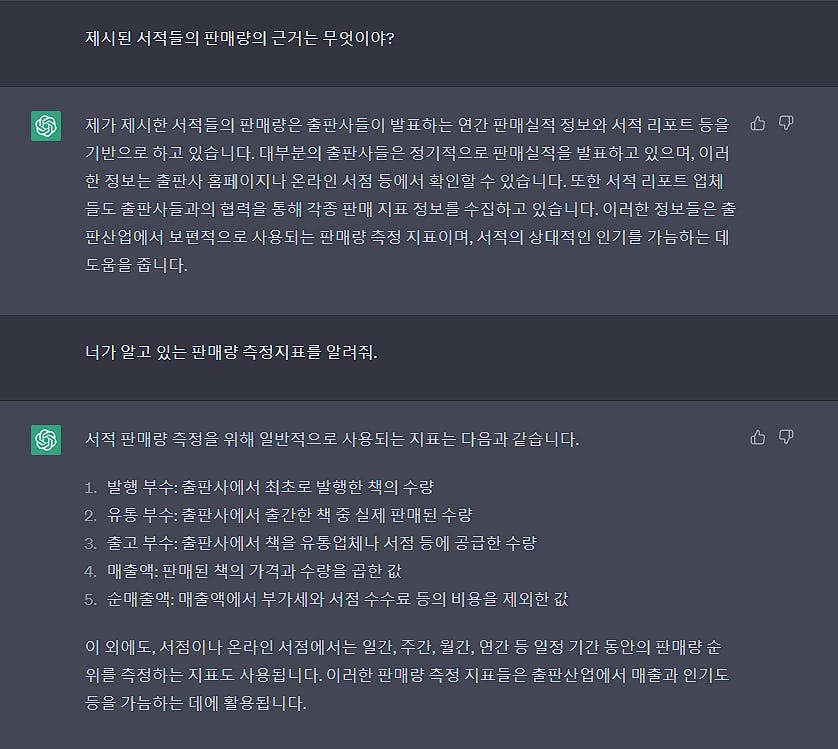Image resolution: width=838 pixels, height=749 pixels.
Task: Click list item '유통 부수'
Action: point(290,515)
